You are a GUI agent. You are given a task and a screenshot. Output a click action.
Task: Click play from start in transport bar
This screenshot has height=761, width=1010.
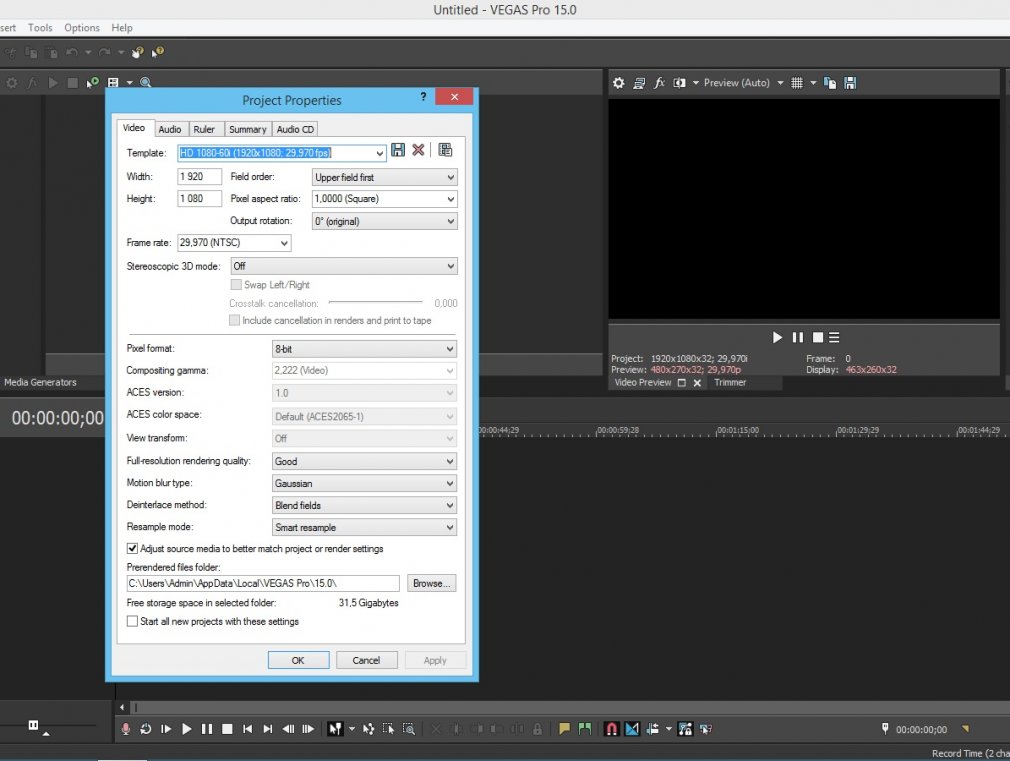(x=166, y=729)
